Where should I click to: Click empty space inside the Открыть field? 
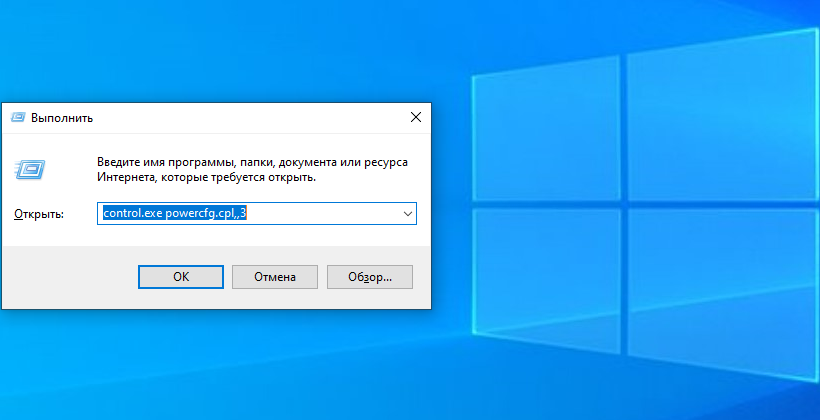click(x=320, y=214)
